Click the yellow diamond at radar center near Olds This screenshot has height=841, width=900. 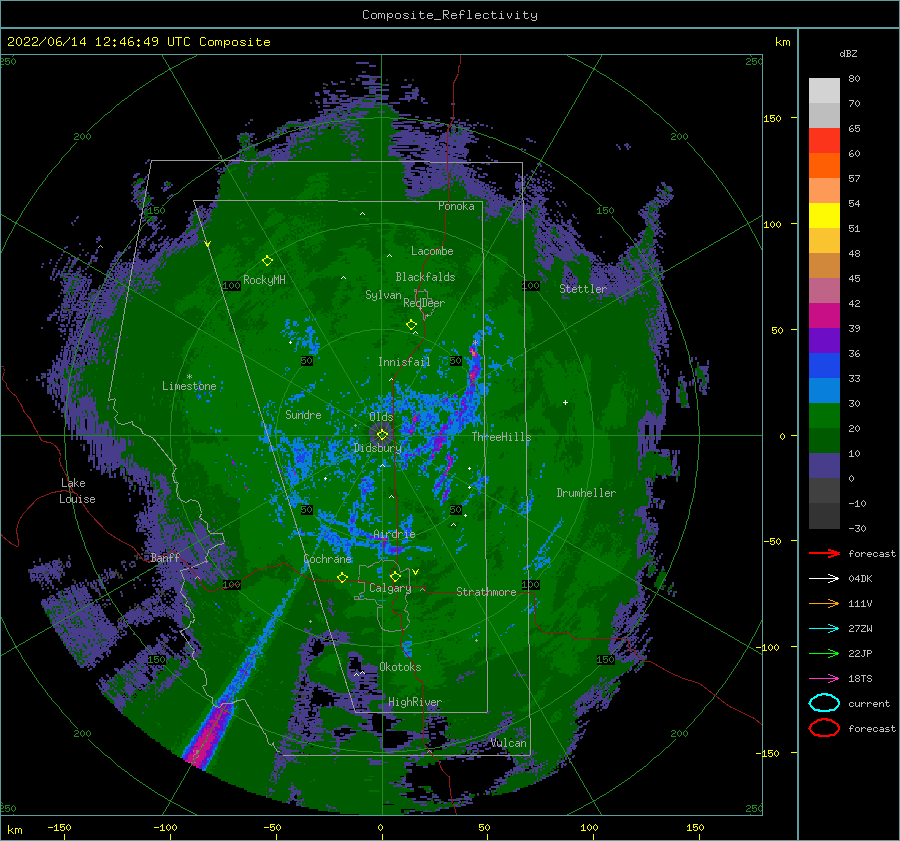(x=382, y=435)
